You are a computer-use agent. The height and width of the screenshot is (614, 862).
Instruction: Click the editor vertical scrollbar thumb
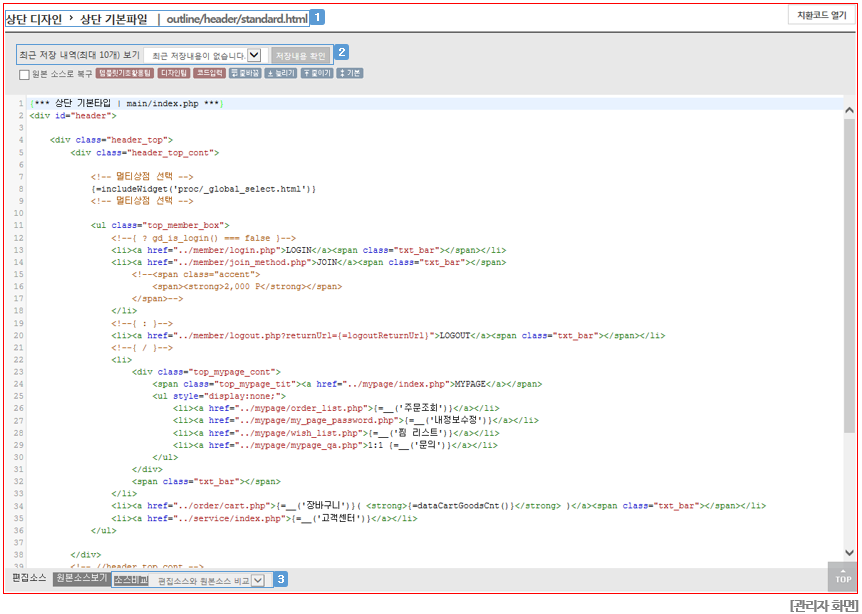(849, 275)
